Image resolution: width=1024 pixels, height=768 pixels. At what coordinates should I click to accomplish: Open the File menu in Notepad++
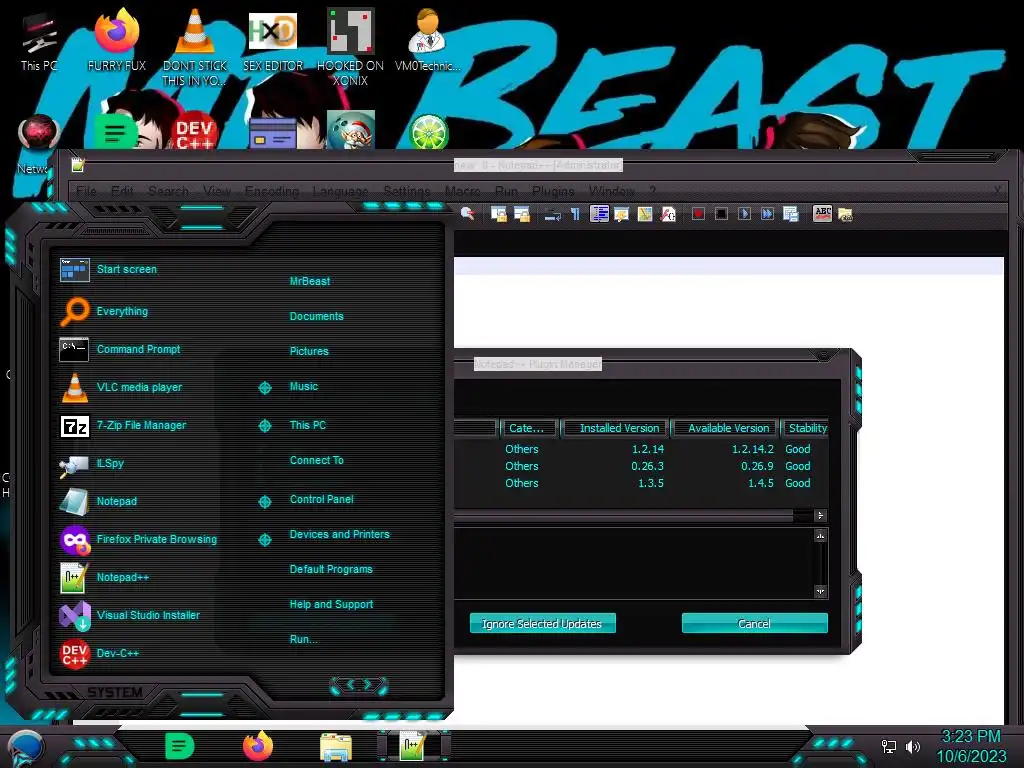coord(86,191)
